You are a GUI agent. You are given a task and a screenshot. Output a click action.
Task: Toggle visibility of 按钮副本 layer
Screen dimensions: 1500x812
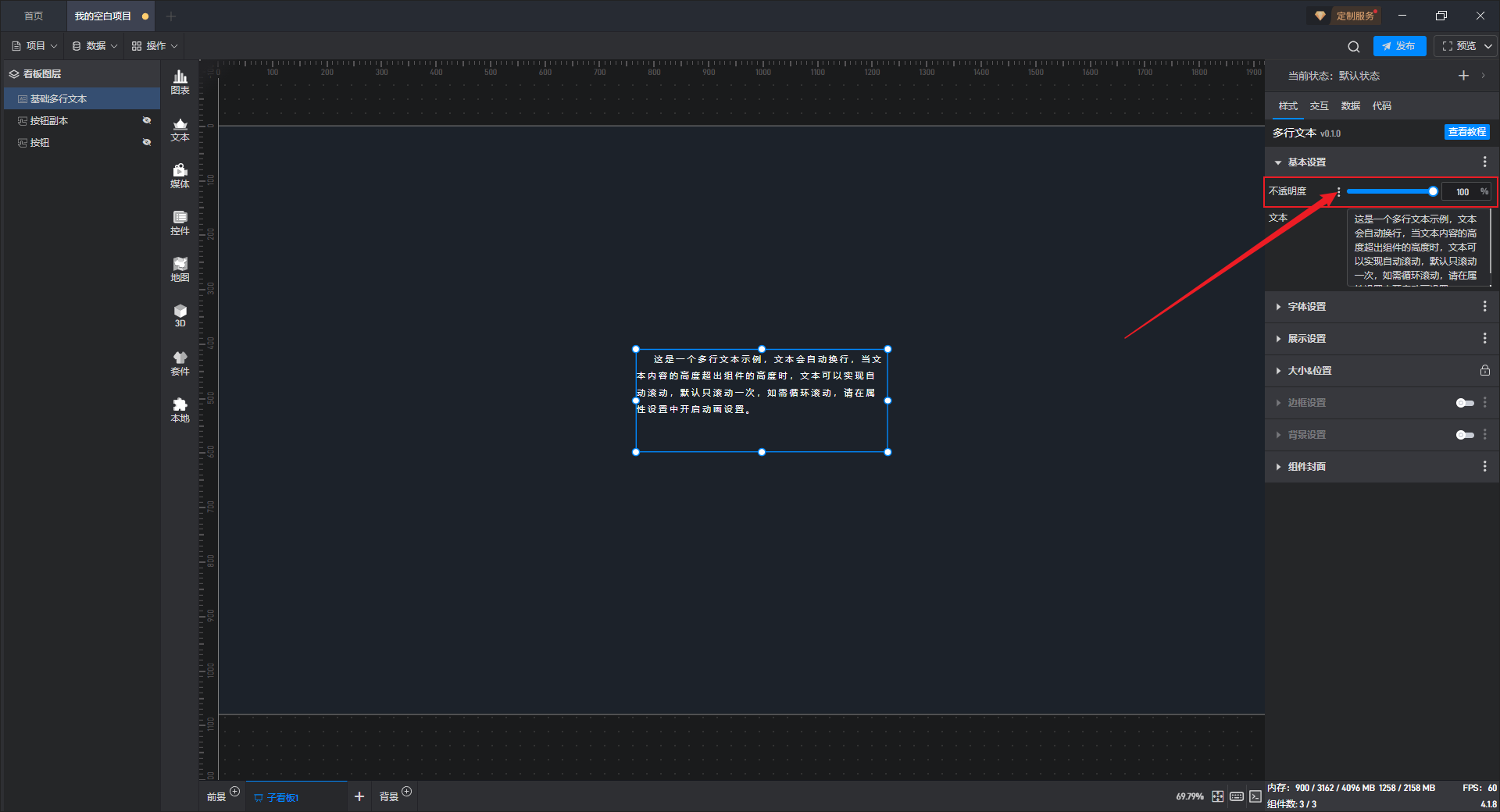coord(147,120)
